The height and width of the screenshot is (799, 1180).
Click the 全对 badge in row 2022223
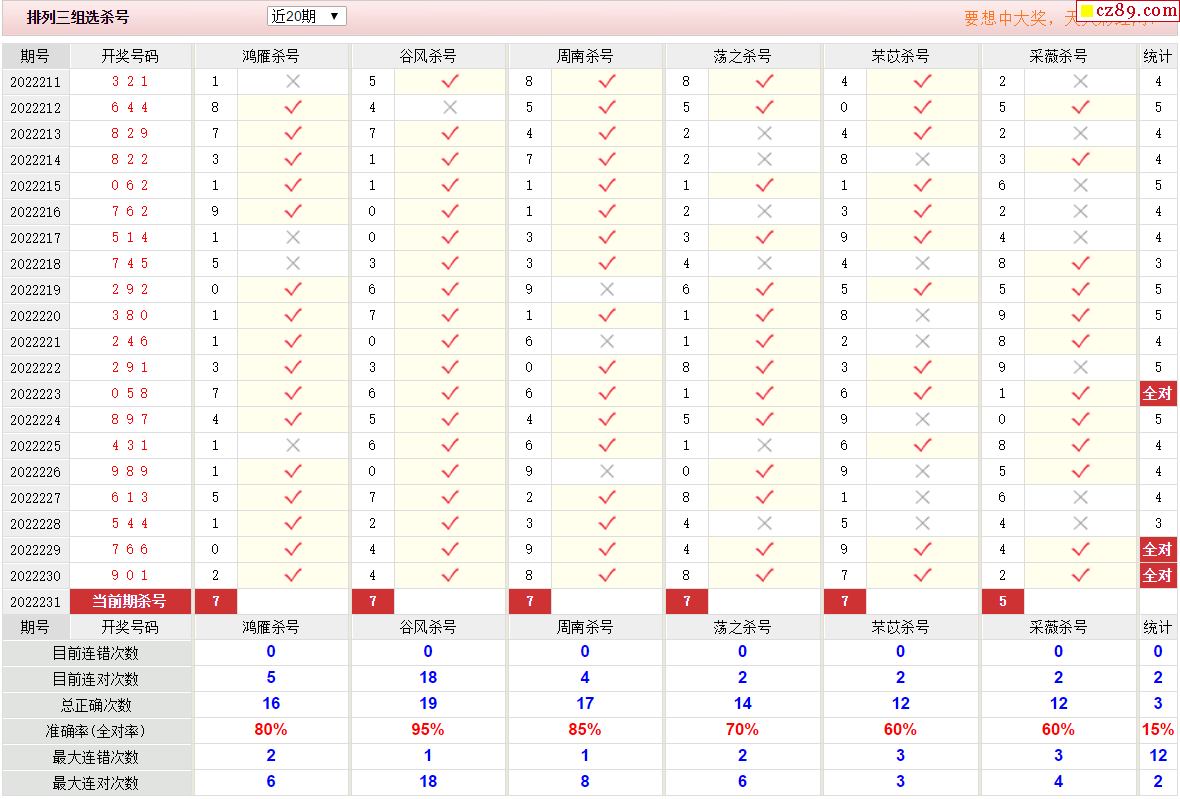coord(1157,393)
